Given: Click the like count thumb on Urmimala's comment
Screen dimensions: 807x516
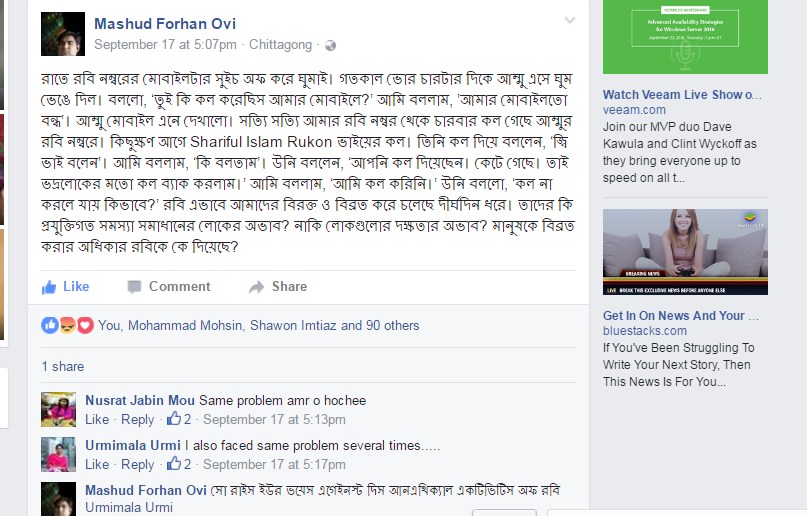Looking at the screenshot, I should (174, 464).
